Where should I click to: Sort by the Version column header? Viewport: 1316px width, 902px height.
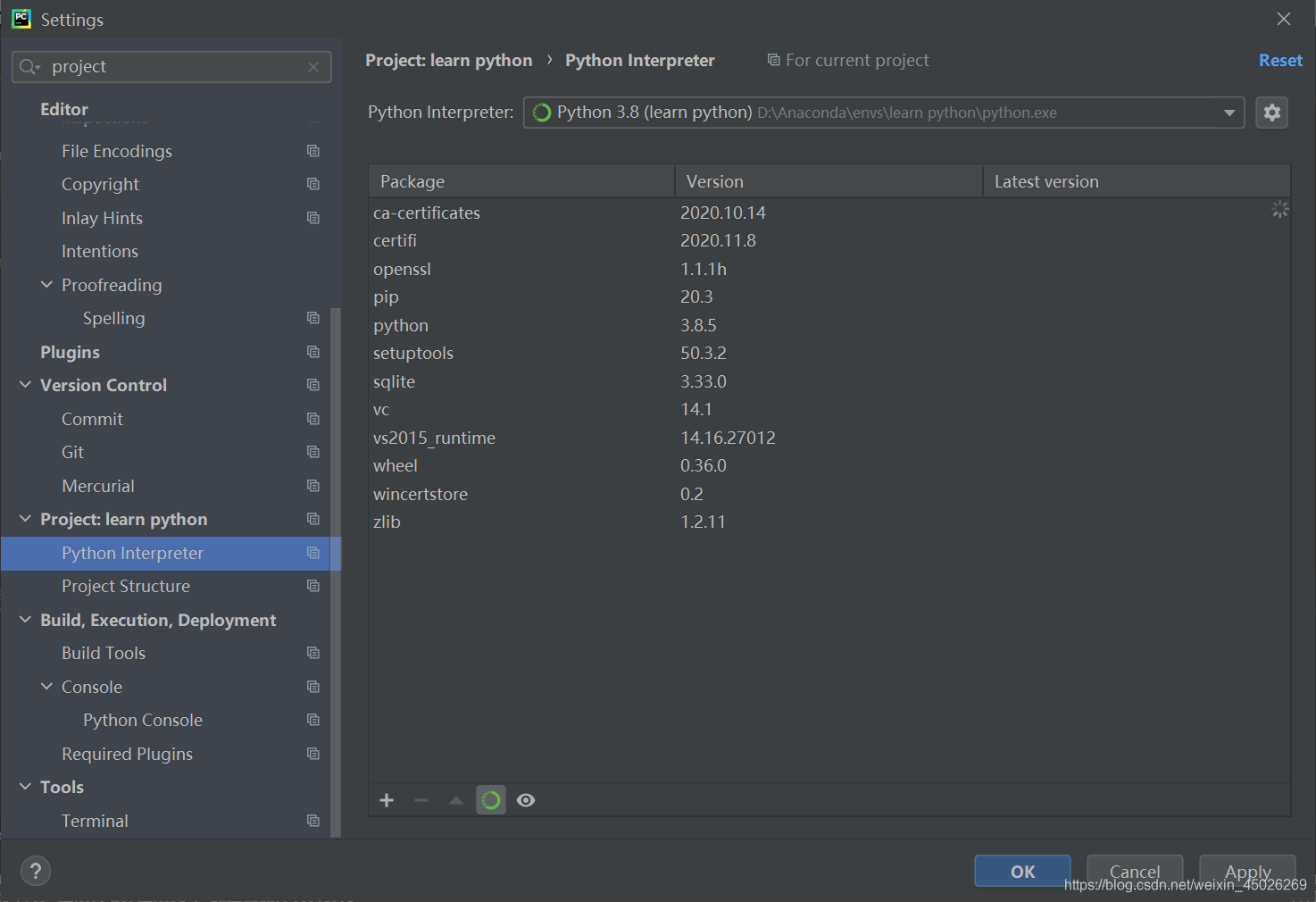(x=829, y=181)
